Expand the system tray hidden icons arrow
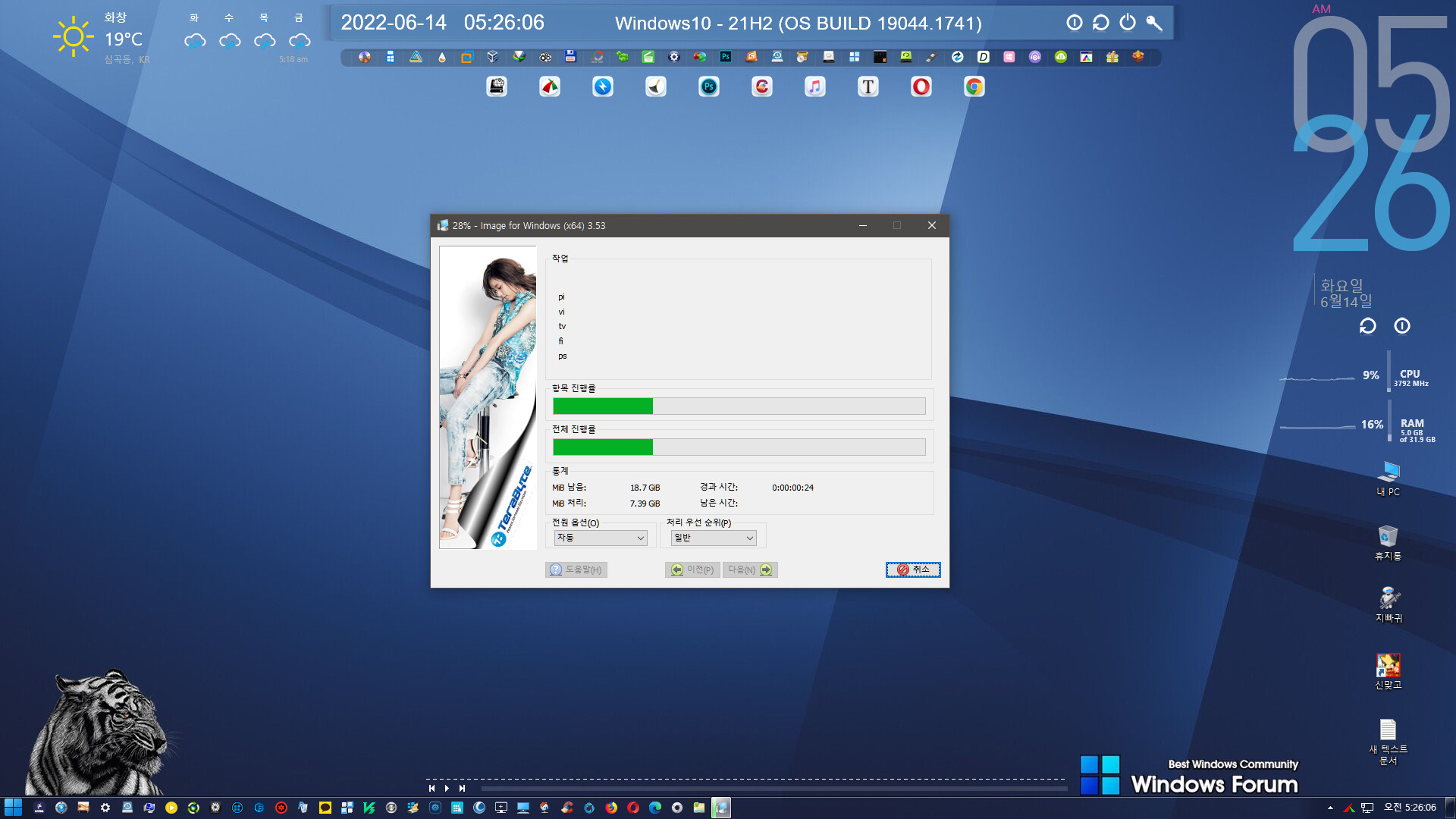Viewport: 1456px width, 819px height. point(1330,808)
